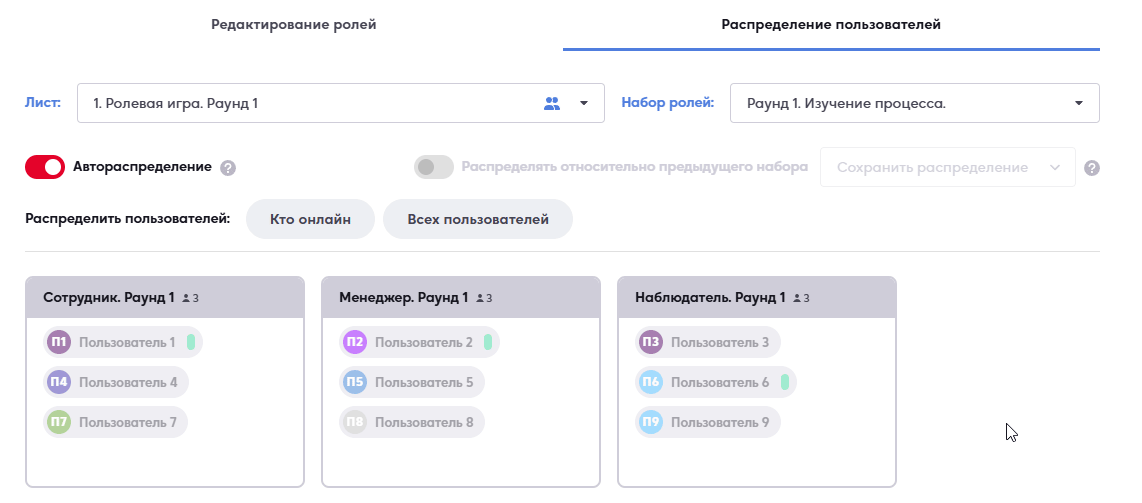The image size is (1142, 503).
Task: Click the Всех пользователей button
Action: [x=478, y=219]
